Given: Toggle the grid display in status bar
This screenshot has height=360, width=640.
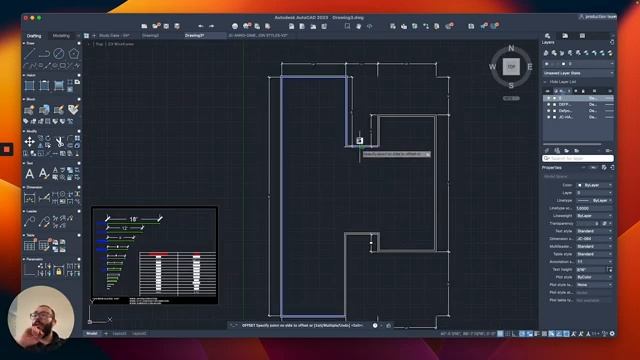Looking at the screenshot, I should coord(507,333).
